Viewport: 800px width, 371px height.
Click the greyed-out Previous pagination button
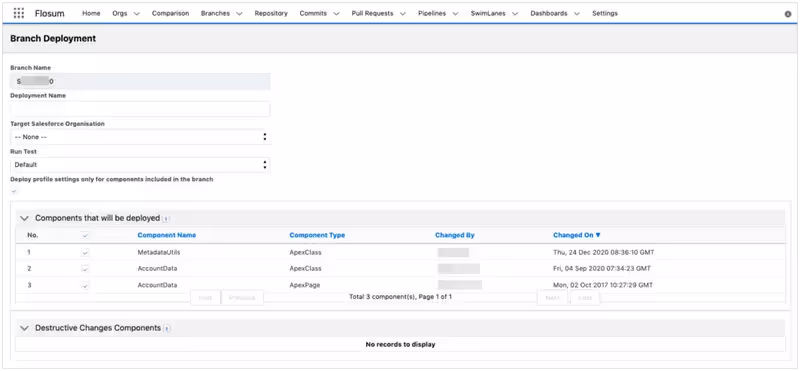click(242, 298)
